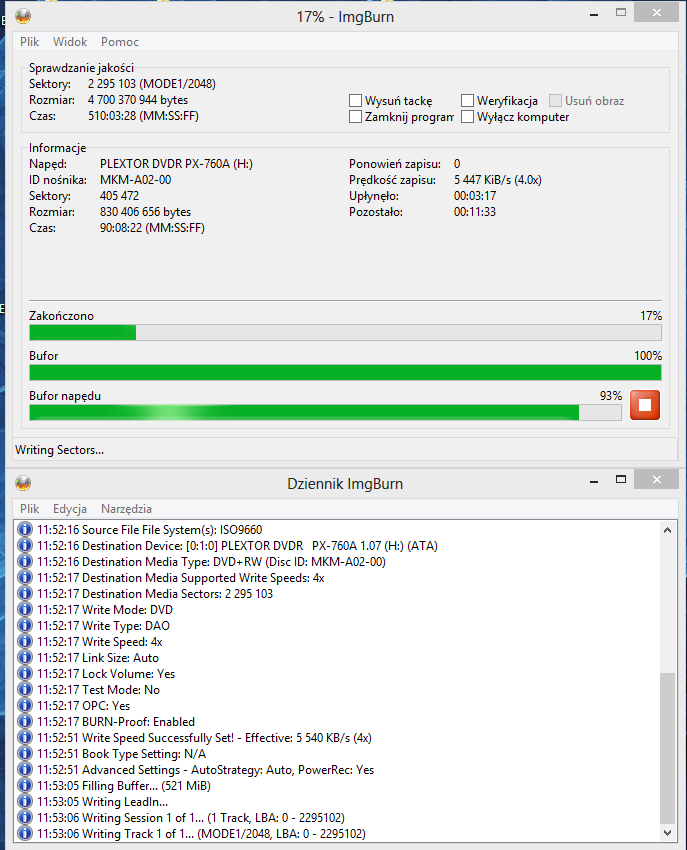Click info icon beside Write Speed Successfully Set entry
Viewport: 687px width, 850px height.
click(x=24, y=737)
